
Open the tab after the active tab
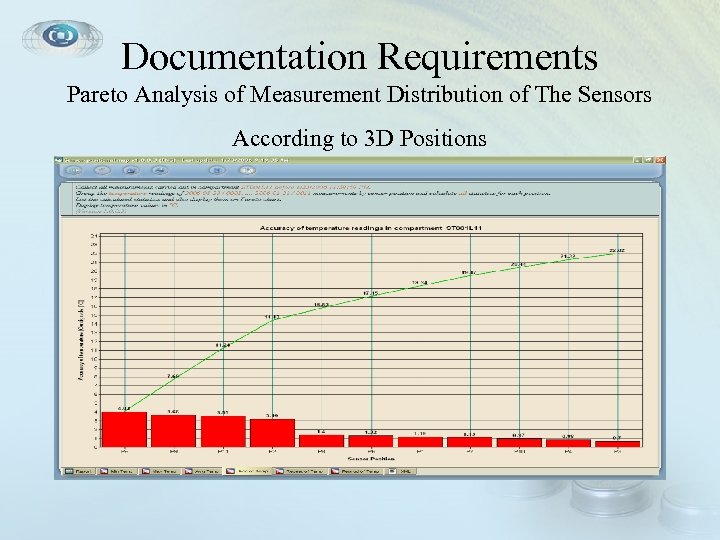[x=301, y=471]
